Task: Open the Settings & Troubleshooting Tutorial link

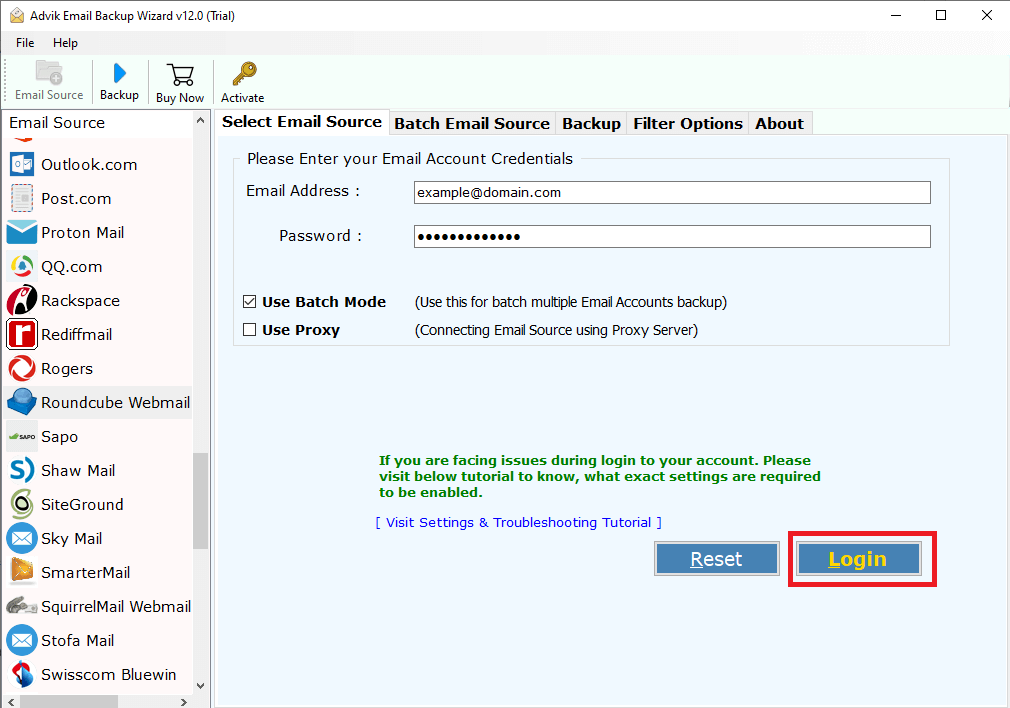Action: tap(518, 522)
